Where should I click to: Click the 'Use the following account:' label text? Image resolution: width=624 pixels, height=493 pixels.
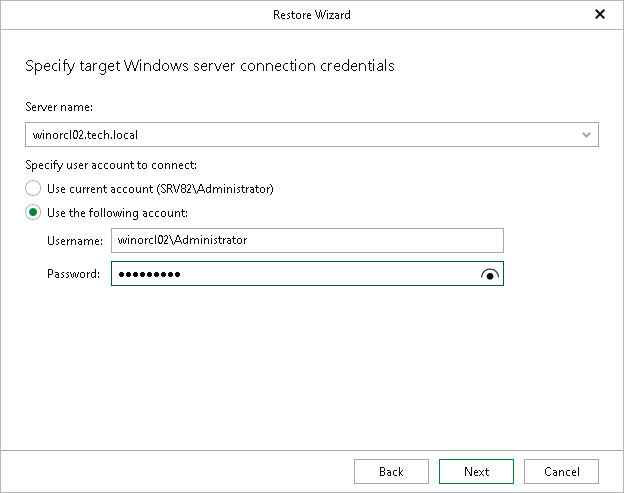pyautogui.click(x=117, y=213)
